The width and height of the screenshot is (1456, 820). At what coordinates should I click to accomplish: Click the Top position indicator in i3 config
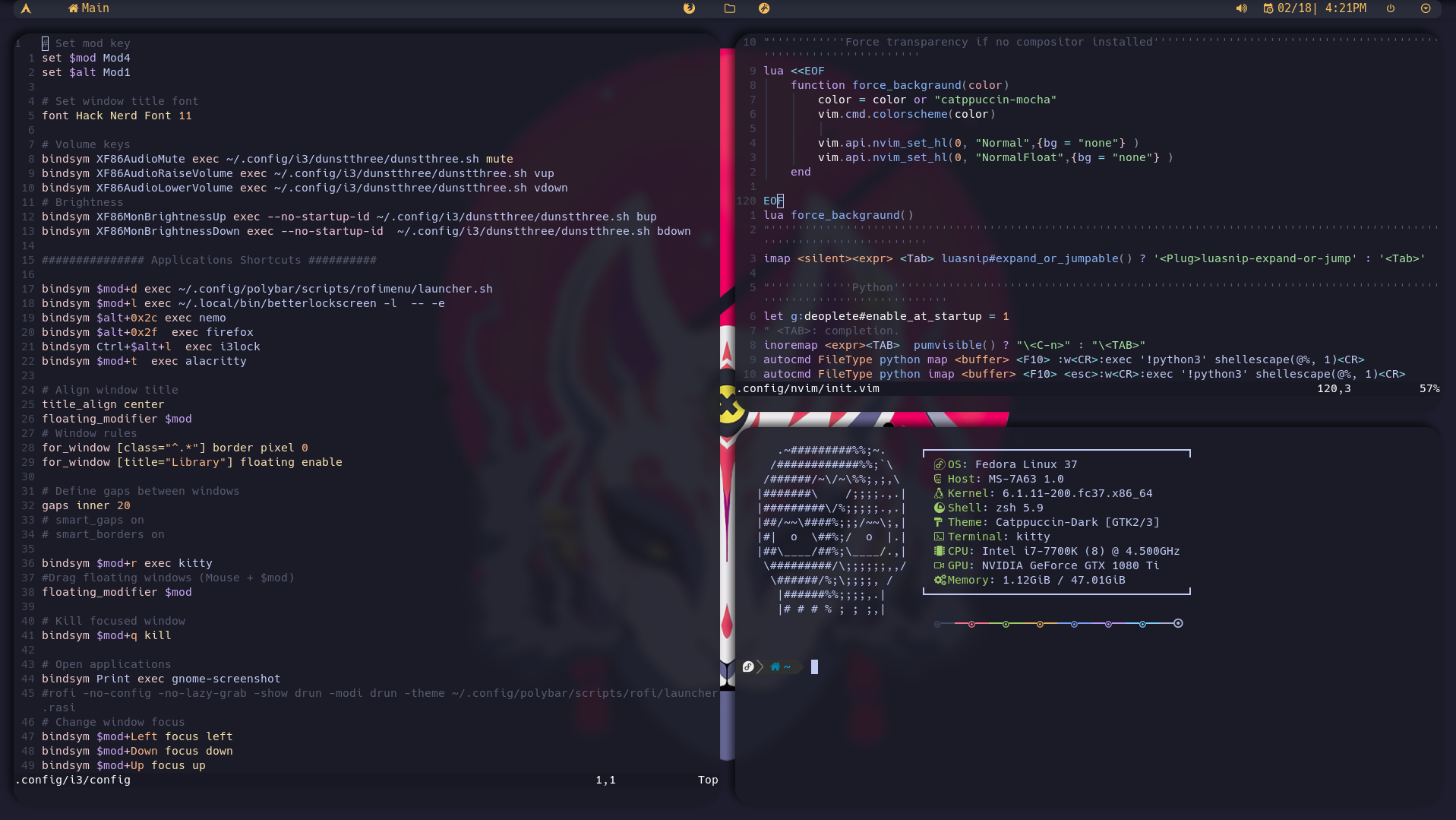708,780
